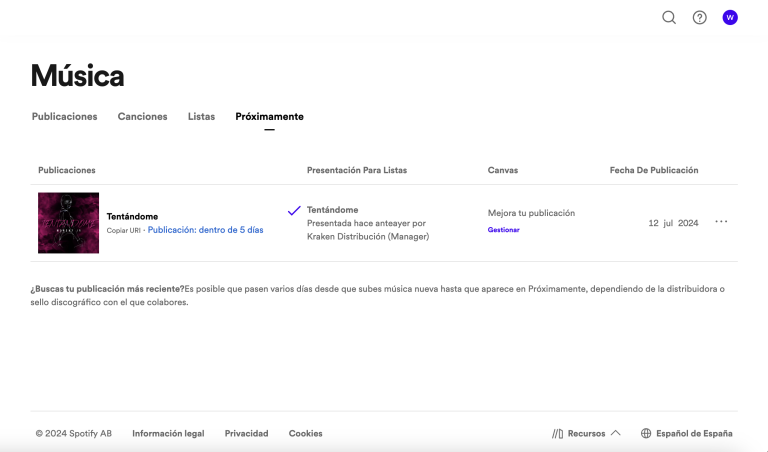Click the globe language icon
Image resolution: width=768 pixels, height=452 pixels.
646,433
